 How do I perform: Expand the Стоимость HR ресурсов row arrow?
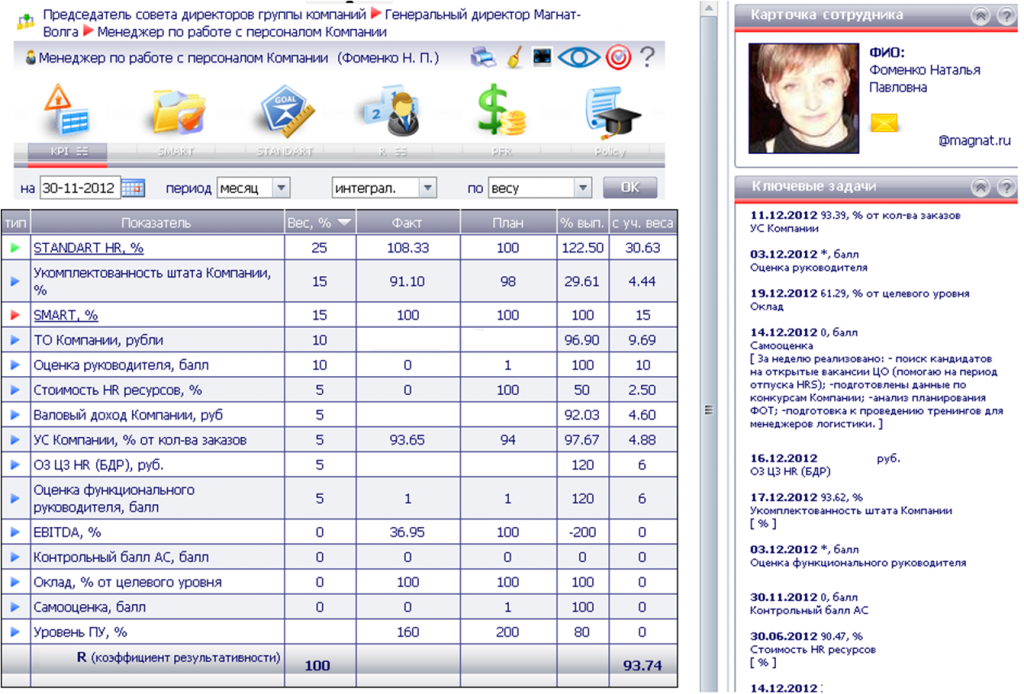point(15,390)
